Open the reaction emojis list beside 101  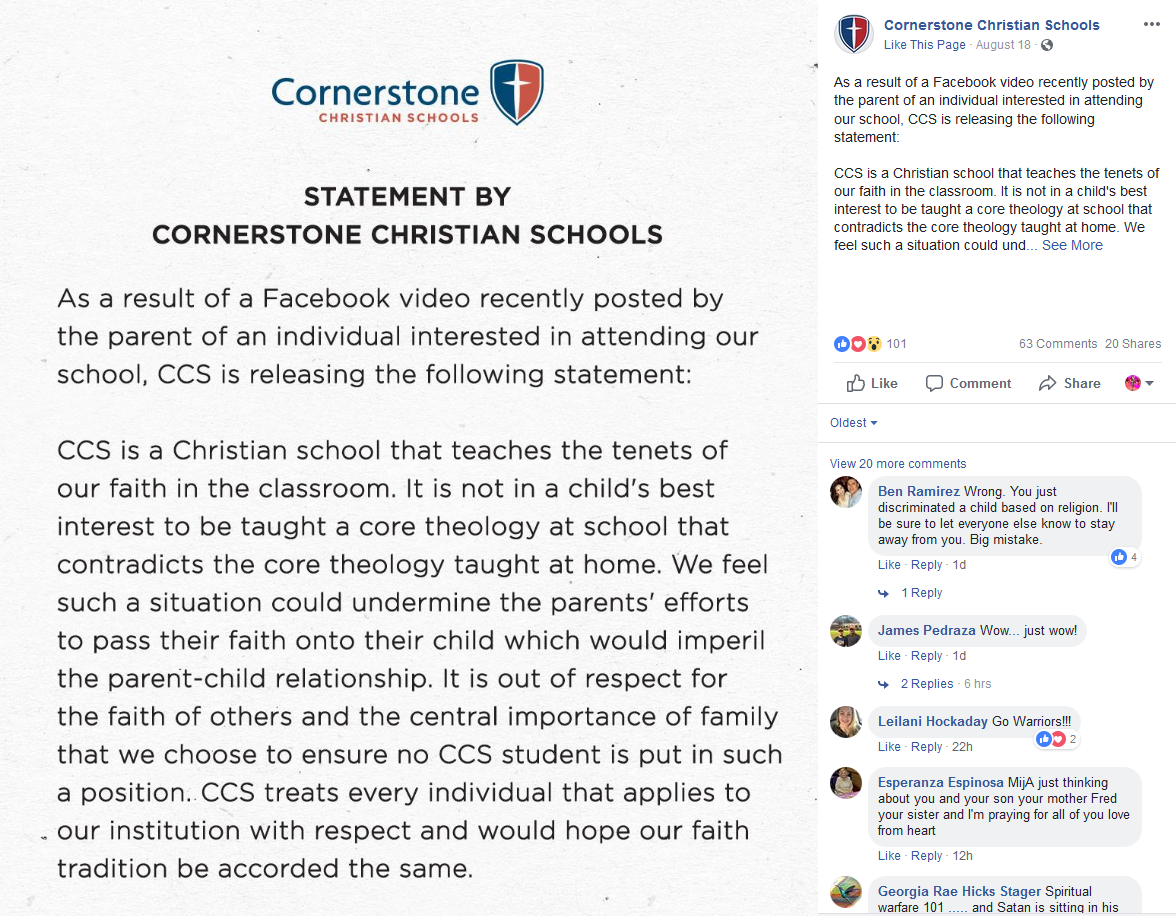pyautogui.click(x=857, y=344)
